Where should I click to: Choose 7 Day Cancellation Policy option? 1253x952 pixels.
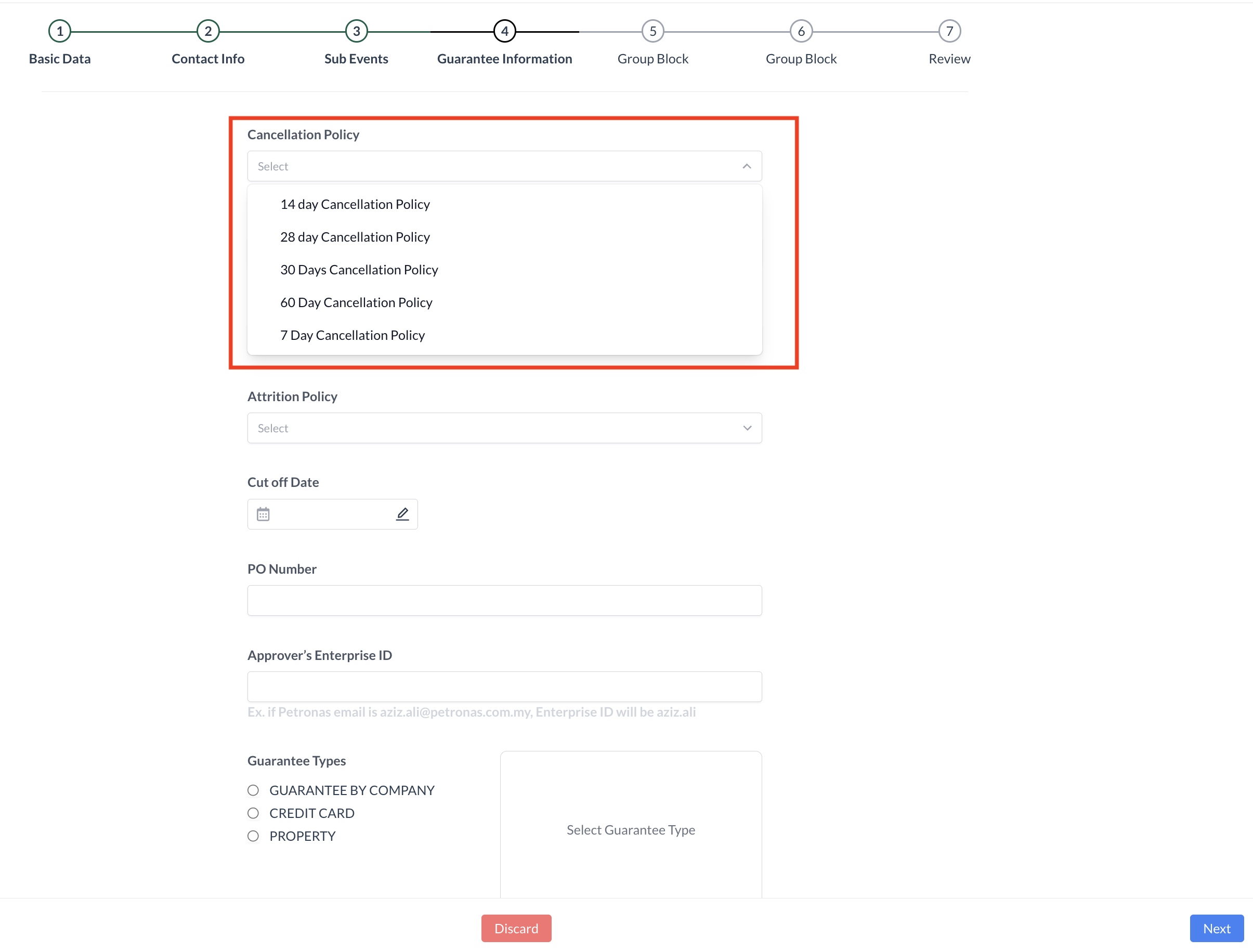pos(352,335)
